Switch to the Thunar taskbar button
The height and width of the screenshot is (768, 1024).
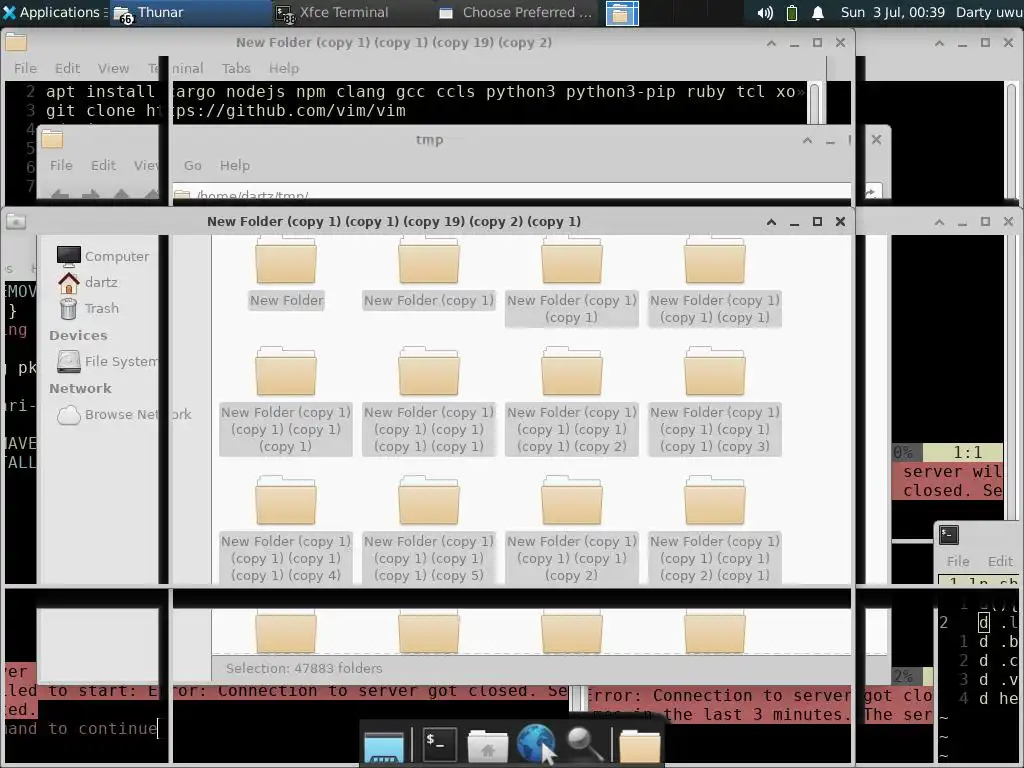tap(189, 12)
